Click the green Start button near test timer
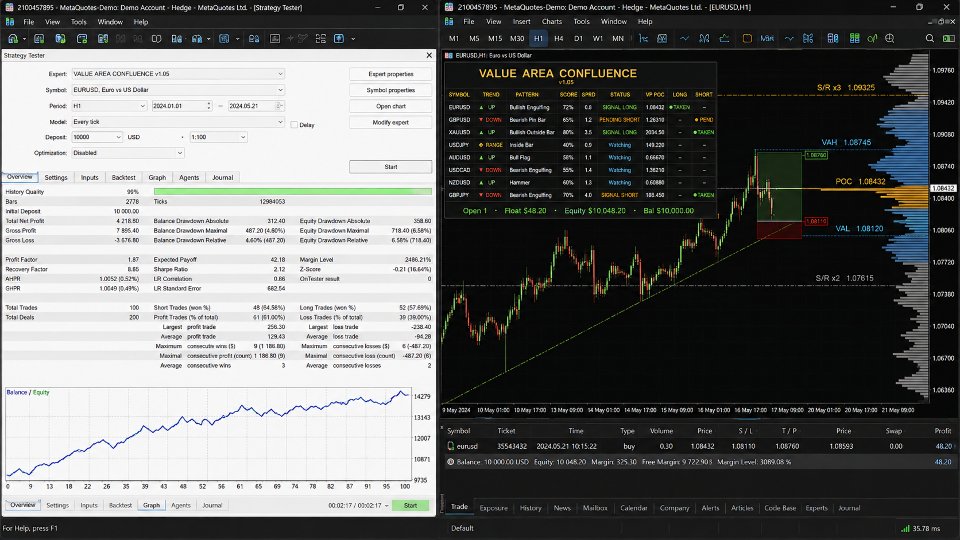Viewport: 960px width, 540px height. (x=410, y=505)
